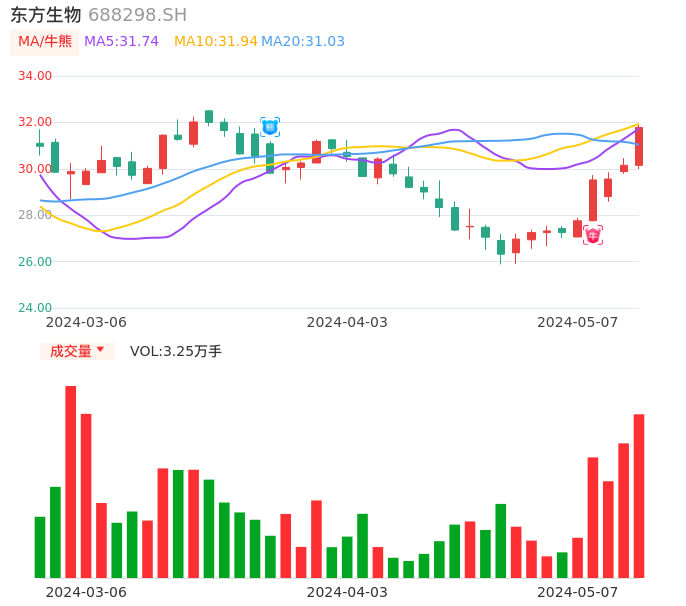Click the 24.00 price axis label

[x=35, y=308]
